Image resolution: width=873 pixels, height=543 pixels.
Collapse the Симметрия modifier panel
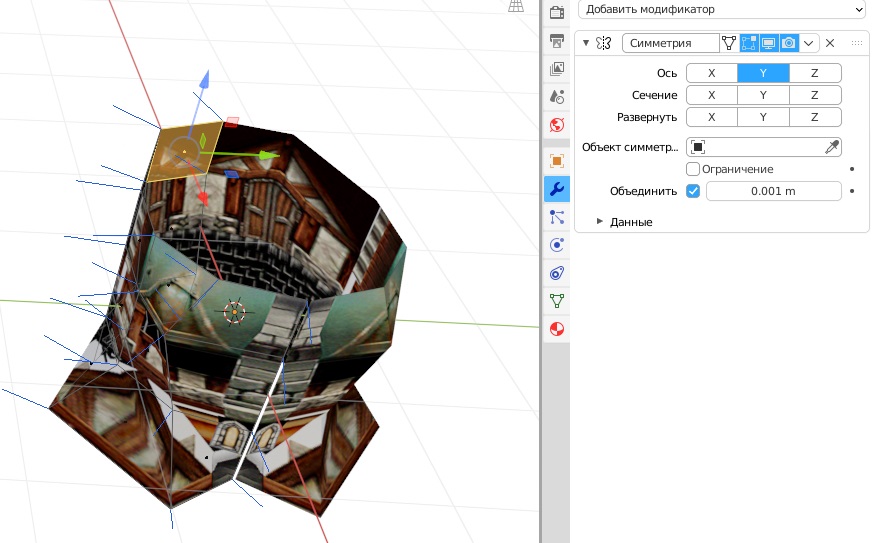pos(586,43)
